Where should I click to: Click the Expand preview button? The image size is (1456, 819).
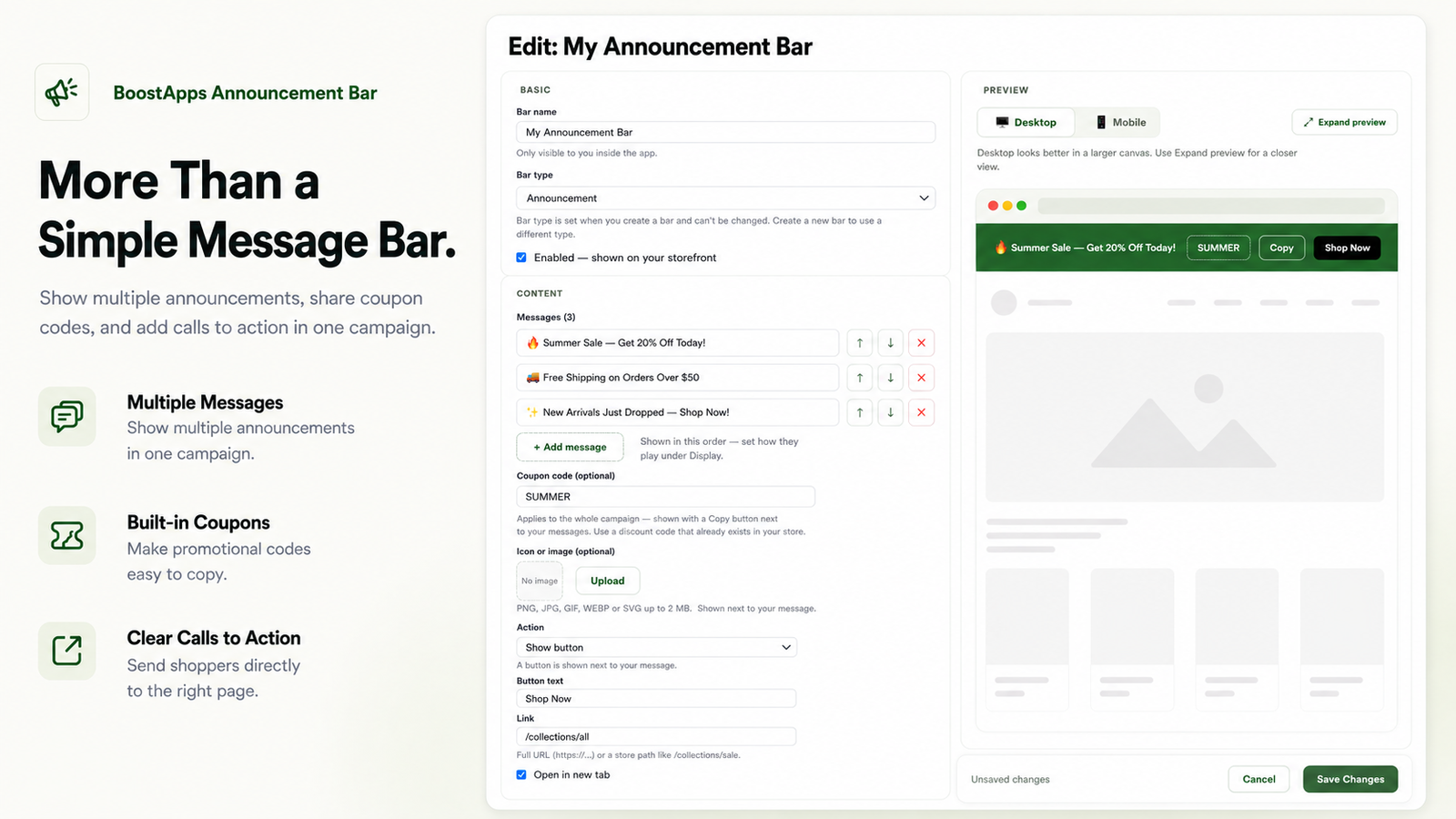[x=1344, y=122]
